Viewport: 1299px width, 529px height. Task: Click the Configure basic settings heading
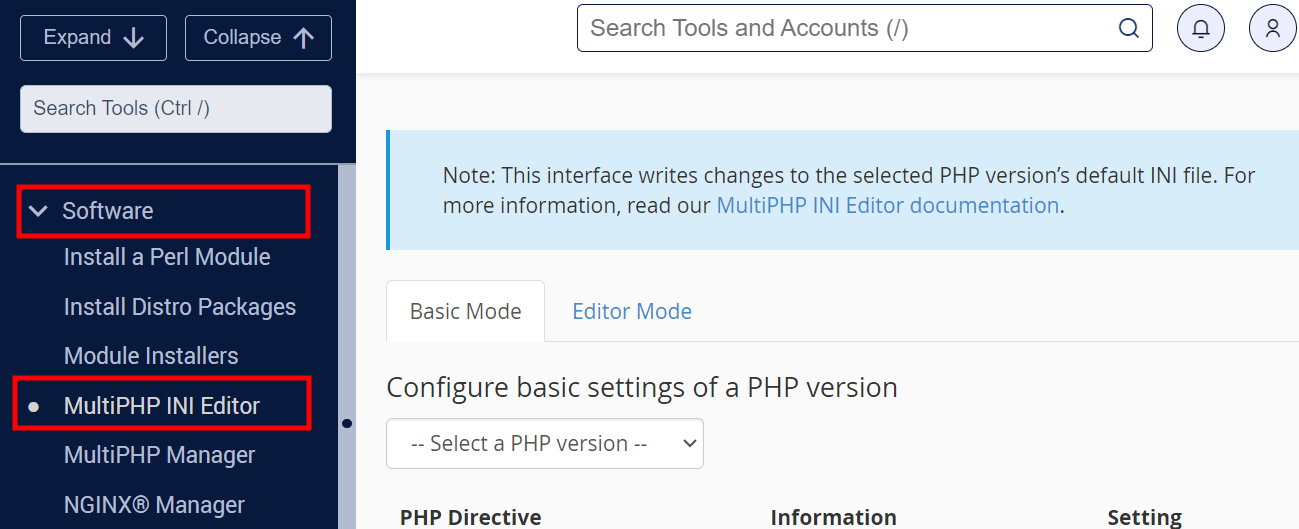[x=642, y=387]
